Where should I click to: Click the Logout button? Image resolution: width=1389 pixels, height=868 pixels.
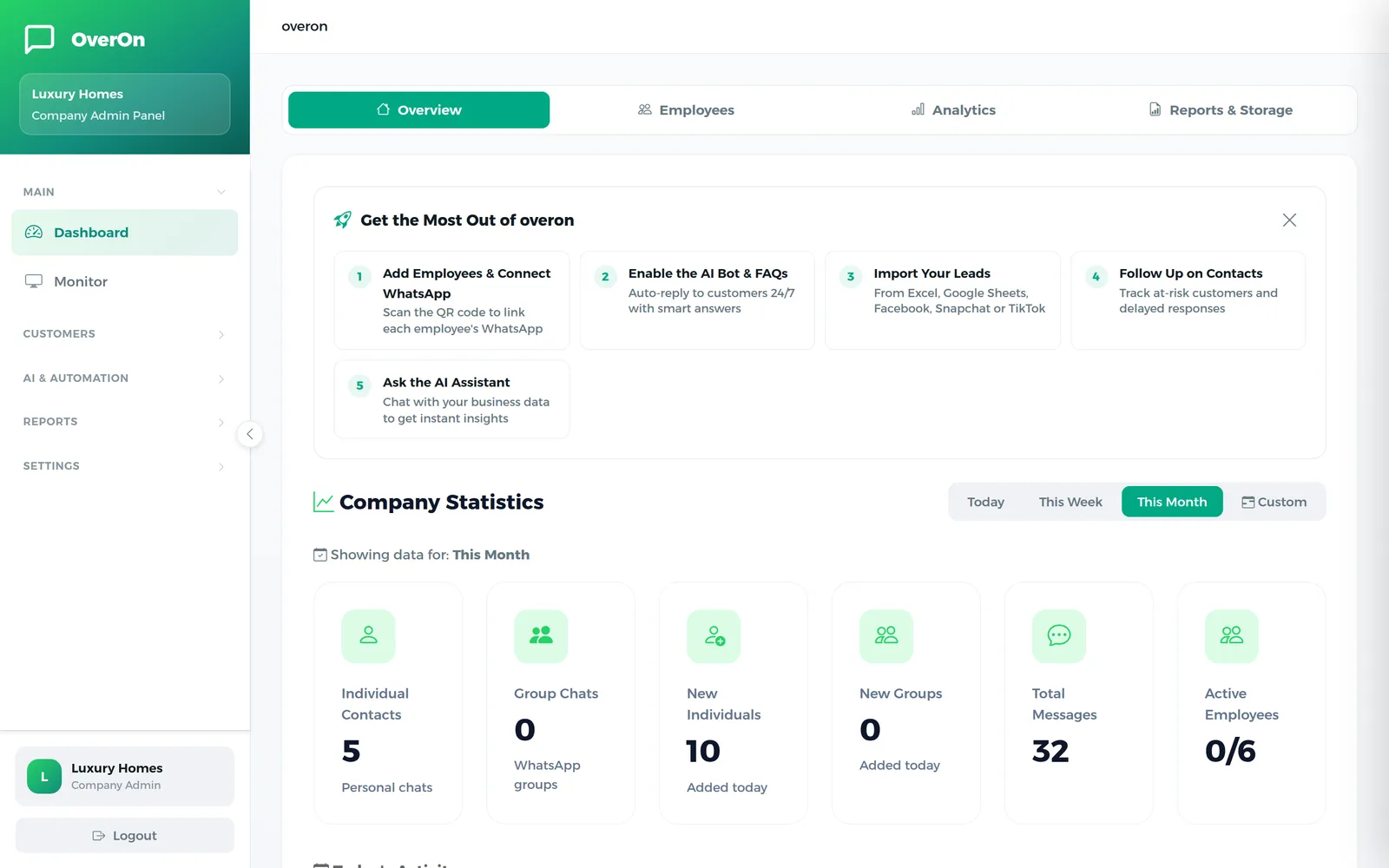coord(124,836)
